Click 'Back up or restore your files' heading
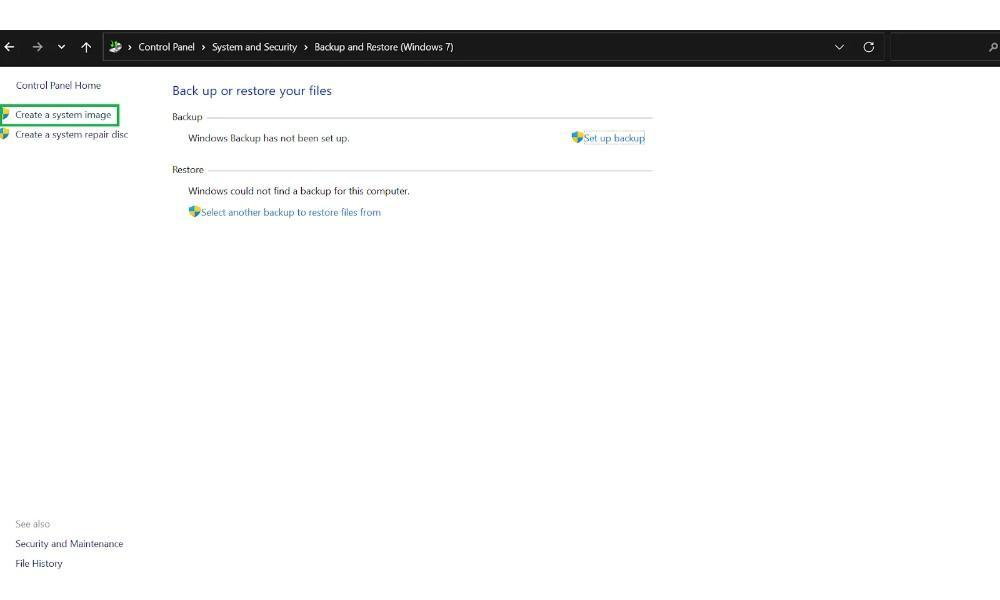The height and width of the screenshot is (600, 1000). click(x=252, y=91)
